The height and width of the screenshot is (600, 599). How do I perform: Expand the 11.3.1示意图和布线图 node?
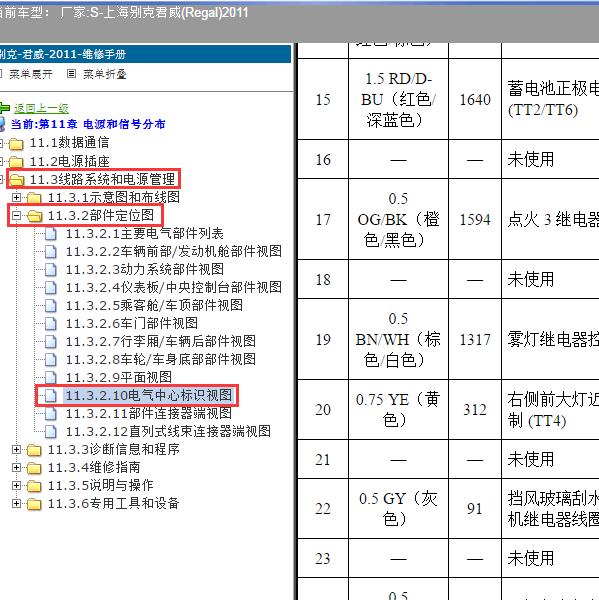pyautogui.click(x=16, y=197)
